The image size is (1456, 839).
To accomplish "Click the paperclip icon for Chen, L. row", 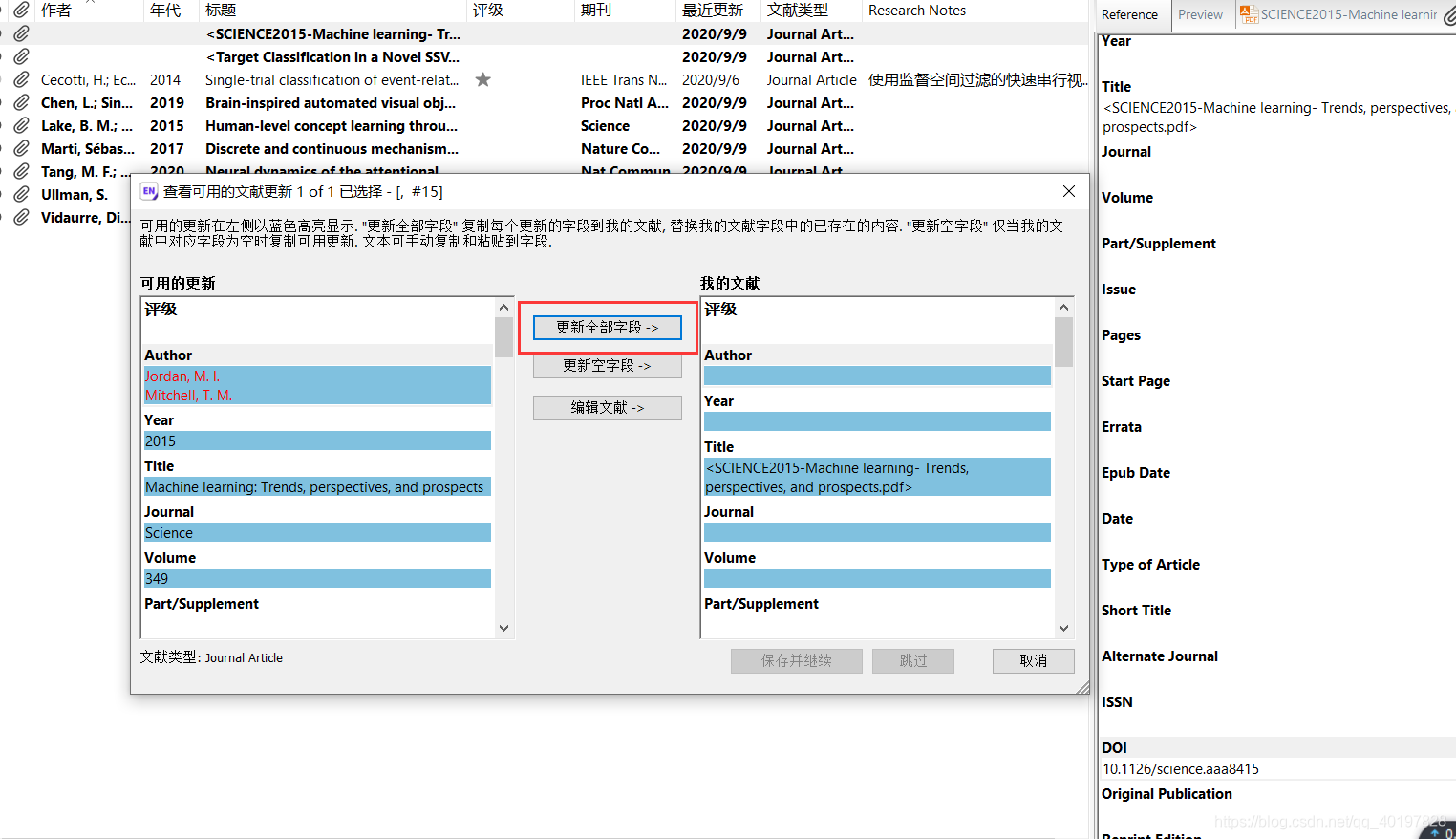I will (x=21, y=102).
